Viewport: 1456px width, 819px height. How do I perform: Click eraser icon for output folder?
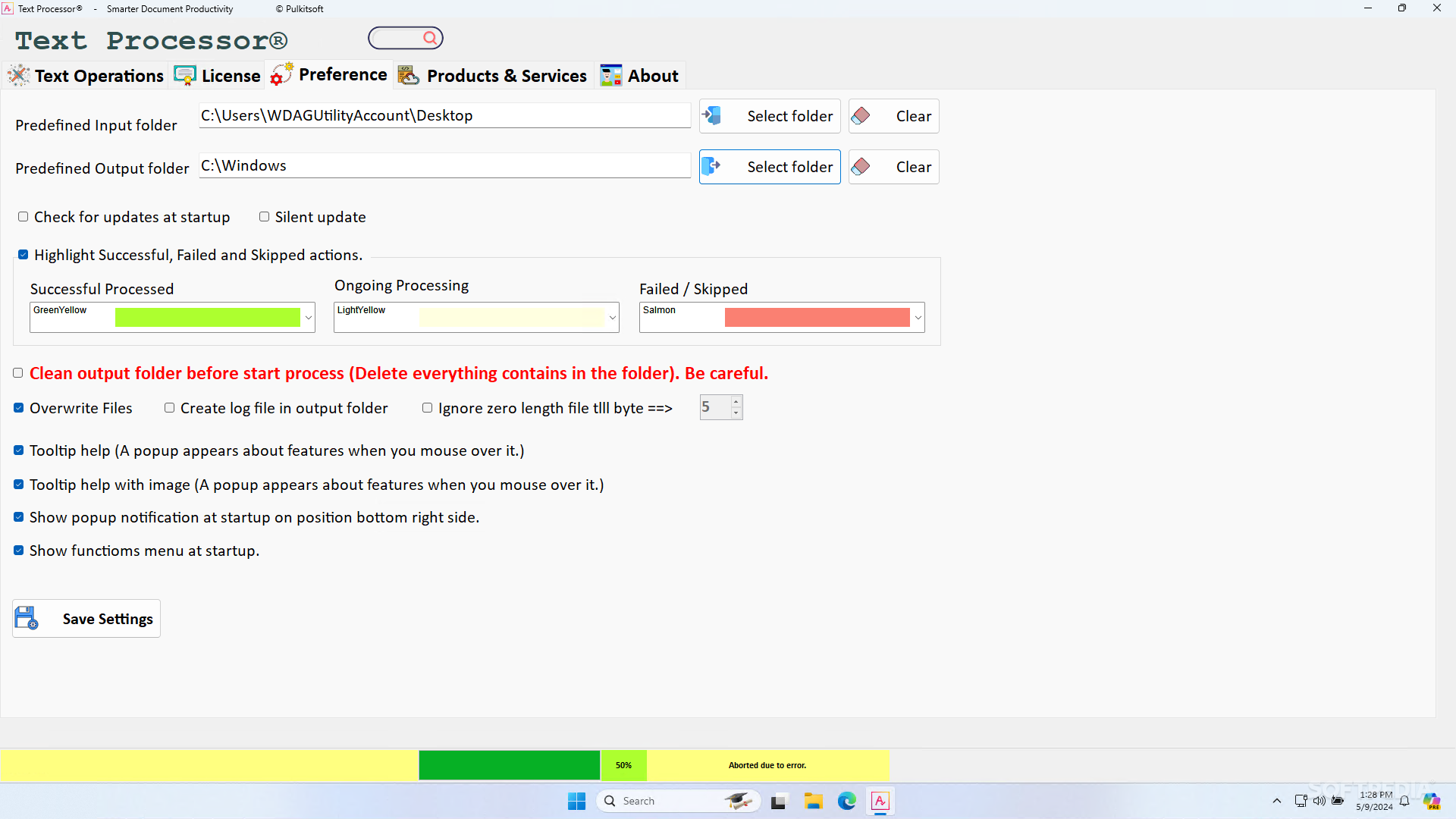861,167
